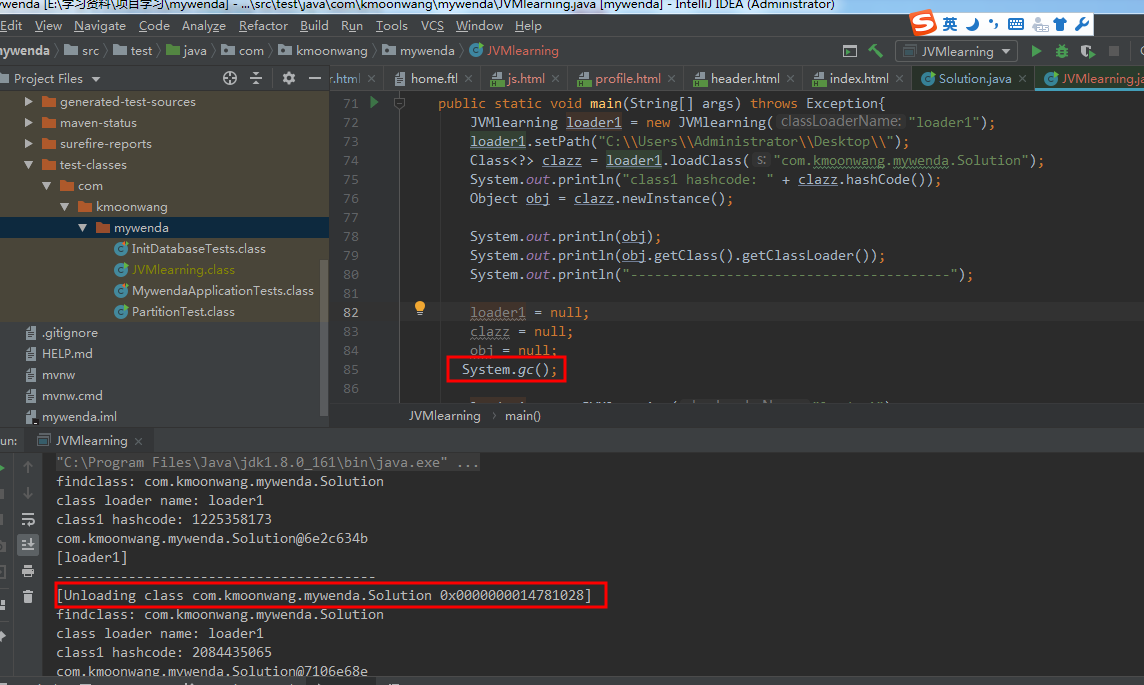Screen dimensions: 1144x685
Task: Click the Sogou input method S logo
Action: pyautogui.click(x=923, y=23)
